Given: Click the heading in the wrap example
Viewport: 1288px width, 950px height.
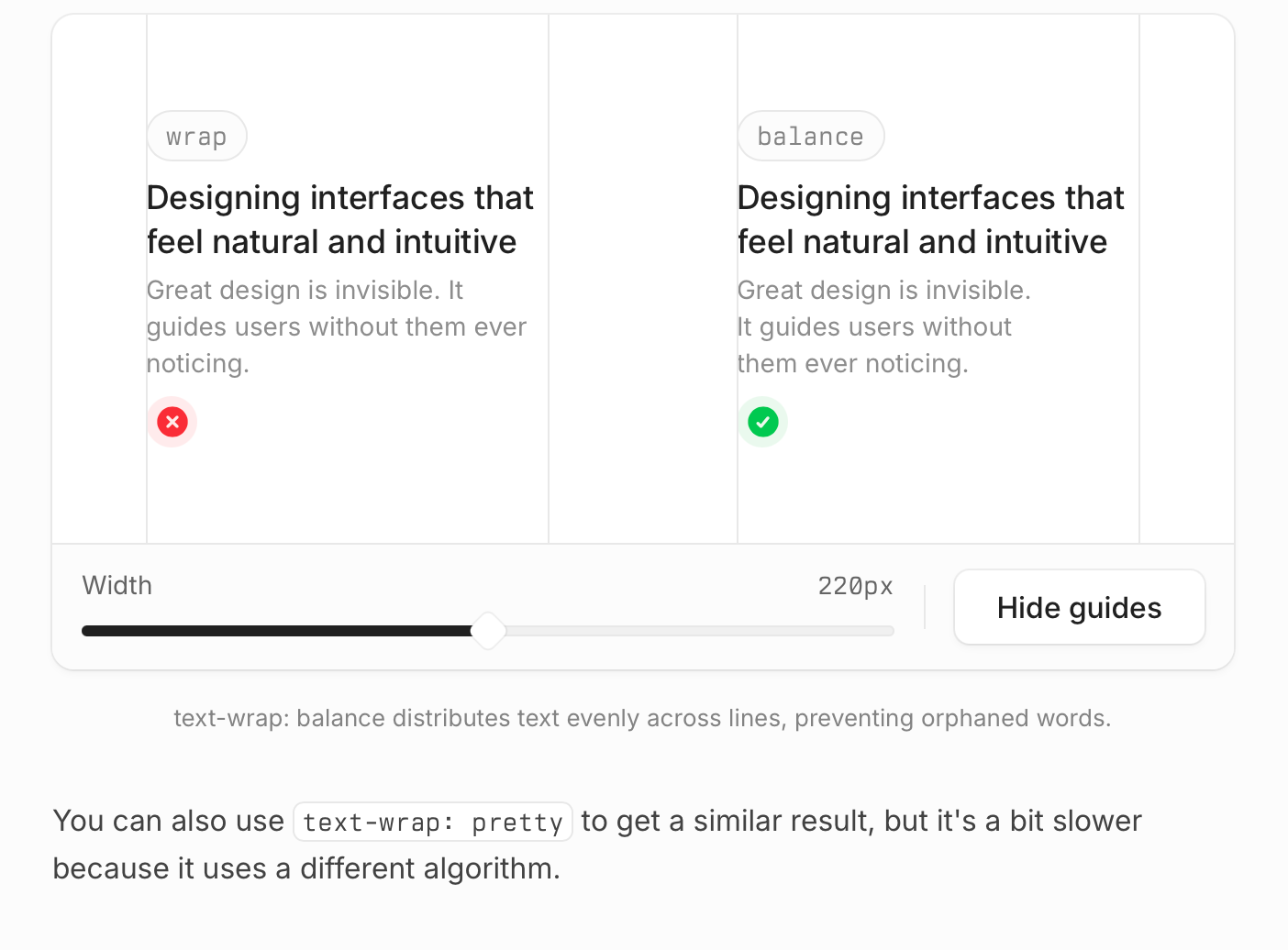Looking at the screenshot, I should [339, 220].
